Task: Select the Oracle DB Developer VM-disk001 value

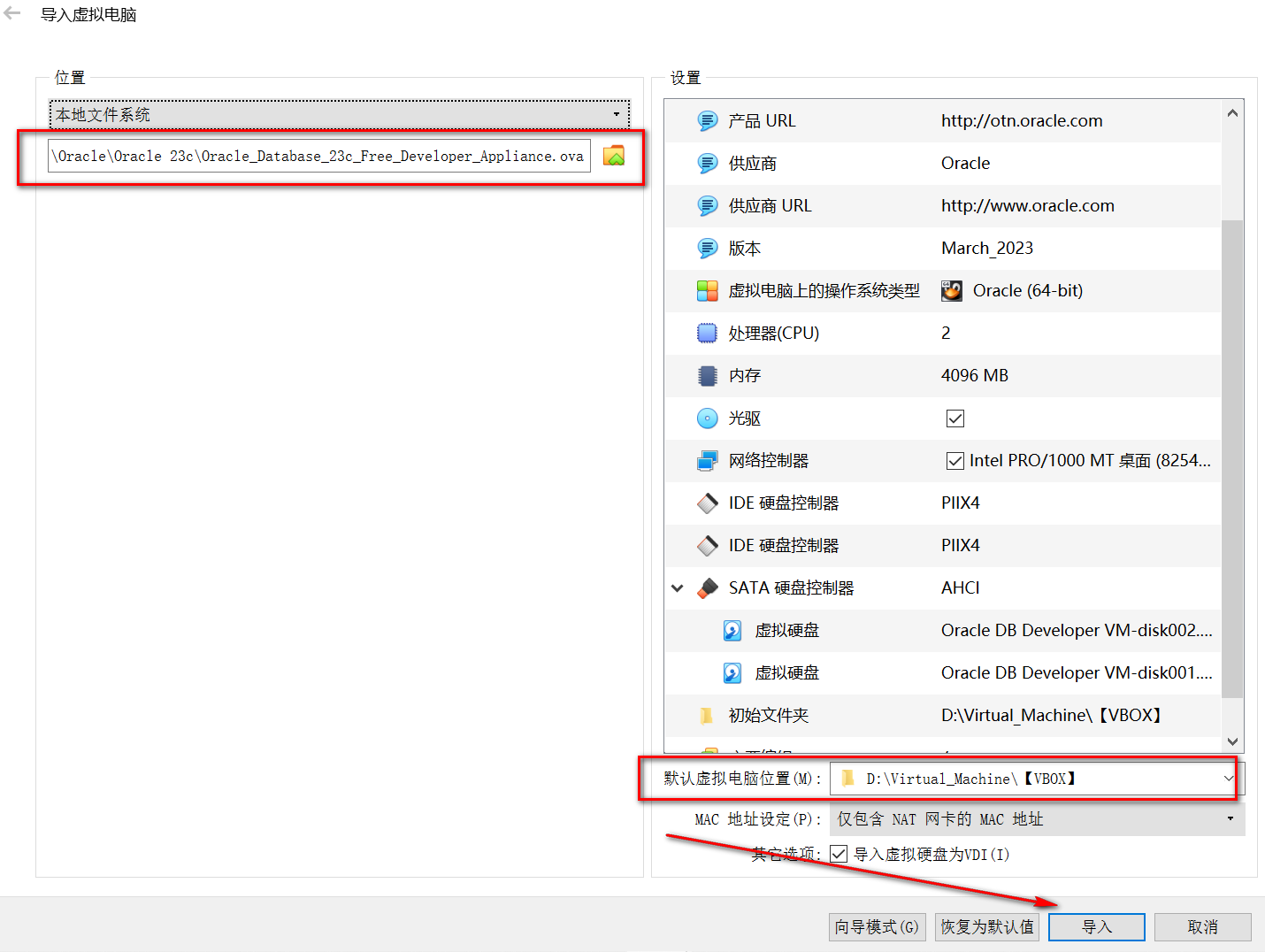Action: coord(1077,673)
